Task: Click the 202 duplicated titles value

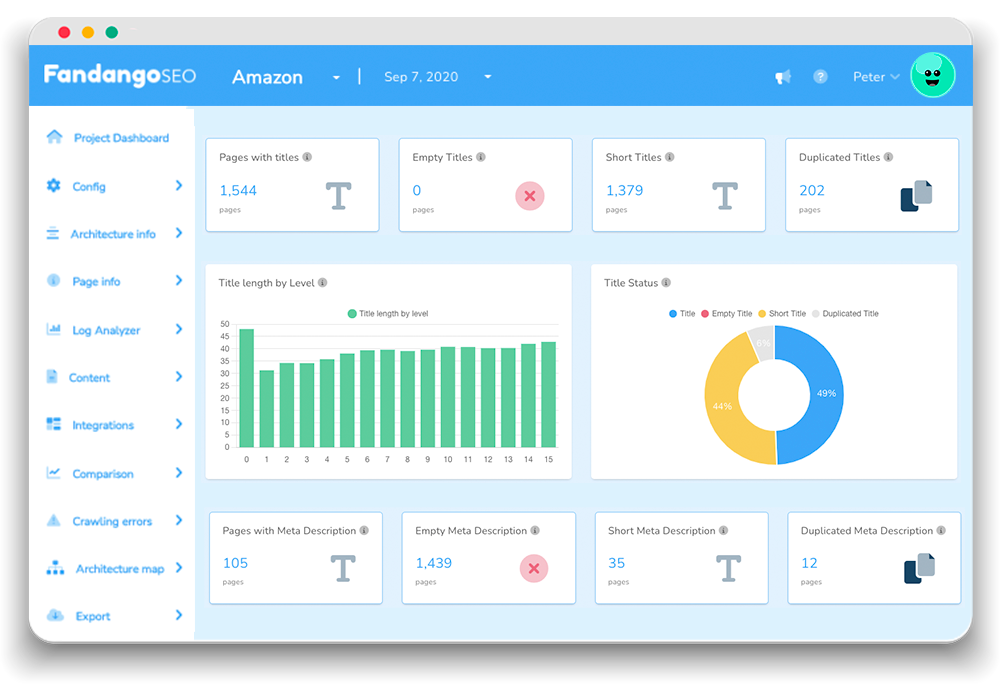Action: pos(812,190)
